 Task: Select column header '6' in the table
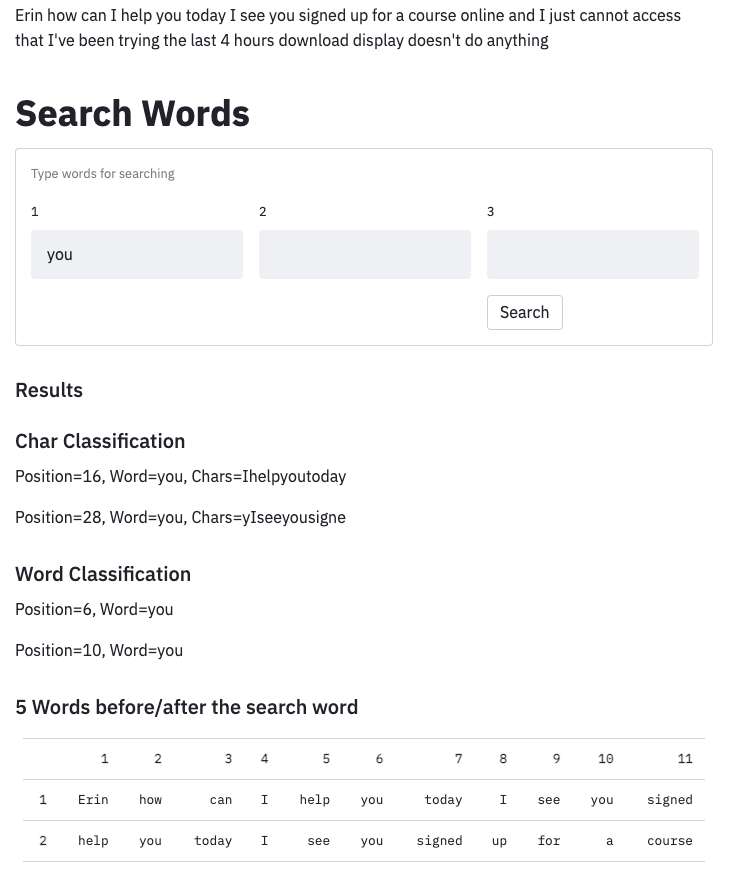[x=379, y=758]
